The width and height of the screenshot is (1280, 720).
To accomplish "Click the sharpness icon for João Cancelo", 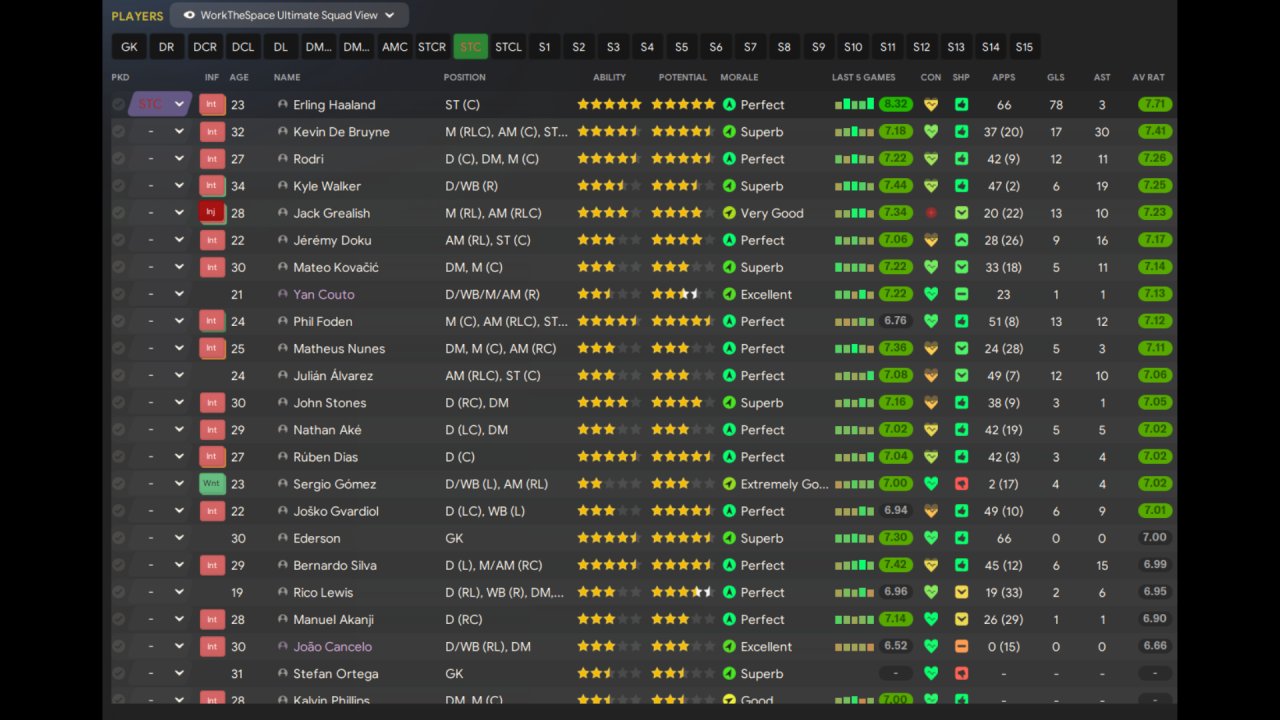I will (x=961, y=646).
